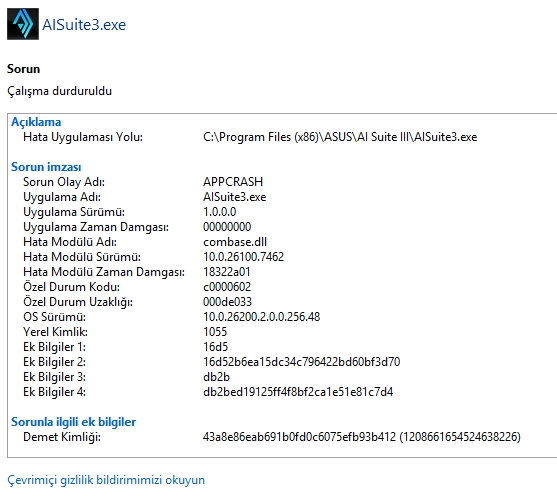Select the Demet Kimliği bucket ID value
The height and width of the screenshot is (496, 557).
click(x=362, y=437)
